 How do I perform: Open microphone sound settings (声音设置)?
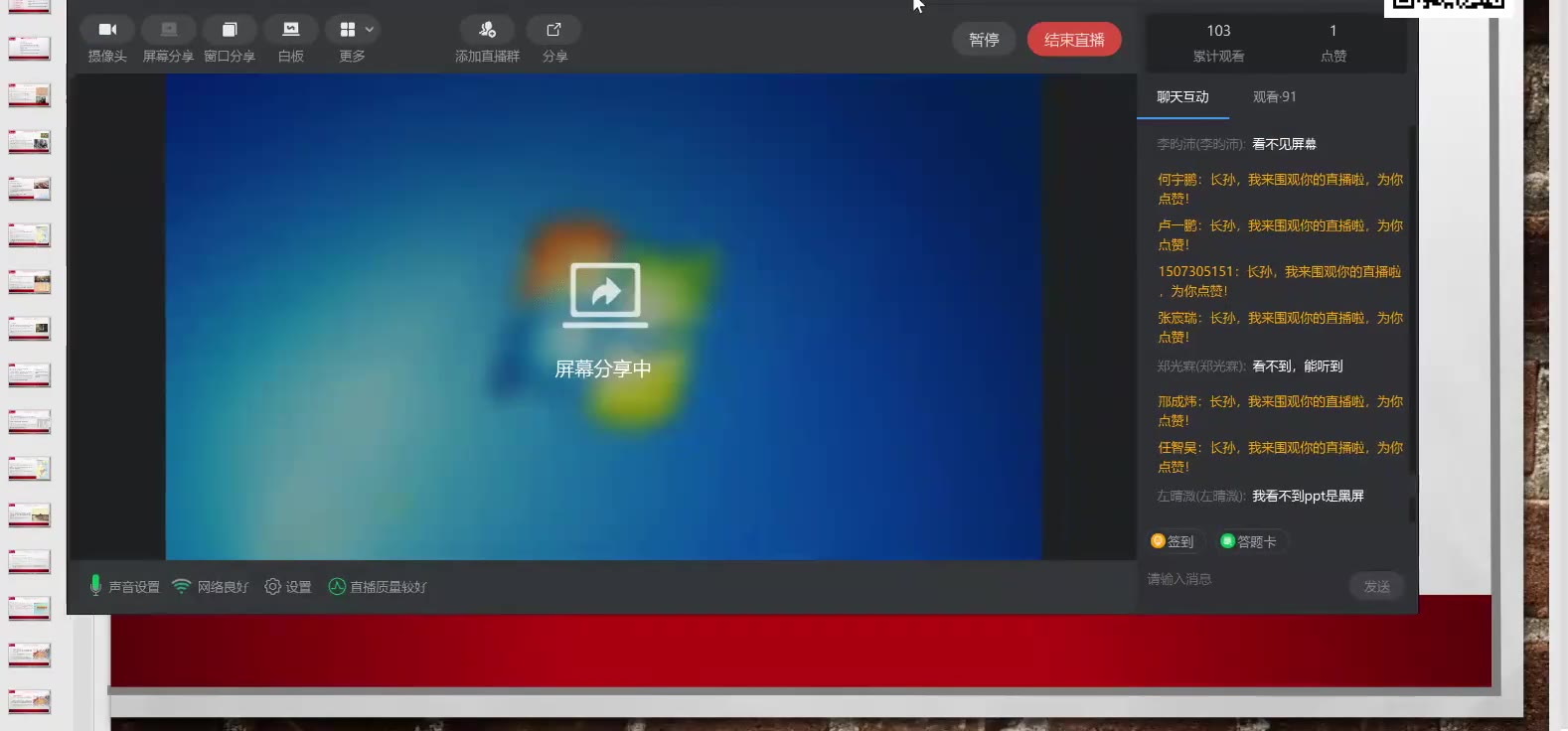point(124,587)
